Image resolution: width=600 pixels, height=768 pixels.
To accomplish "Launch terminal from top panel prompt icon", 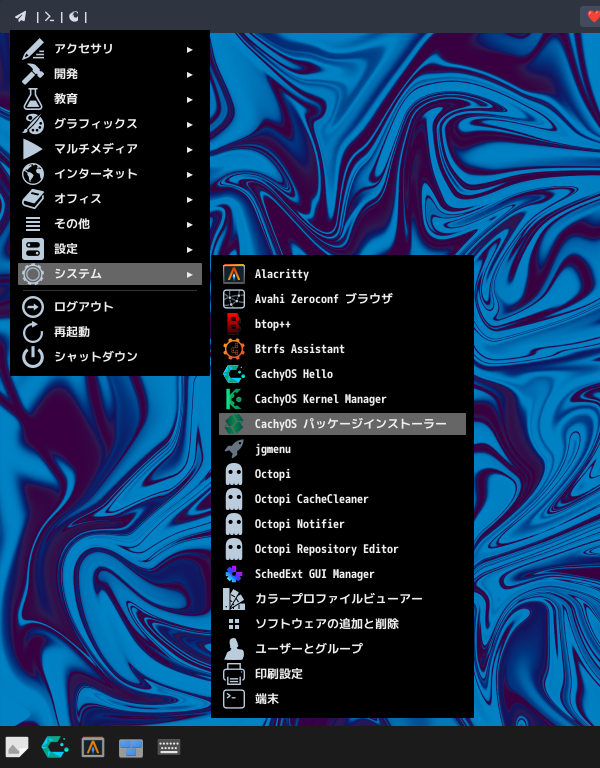I will 49,17.
